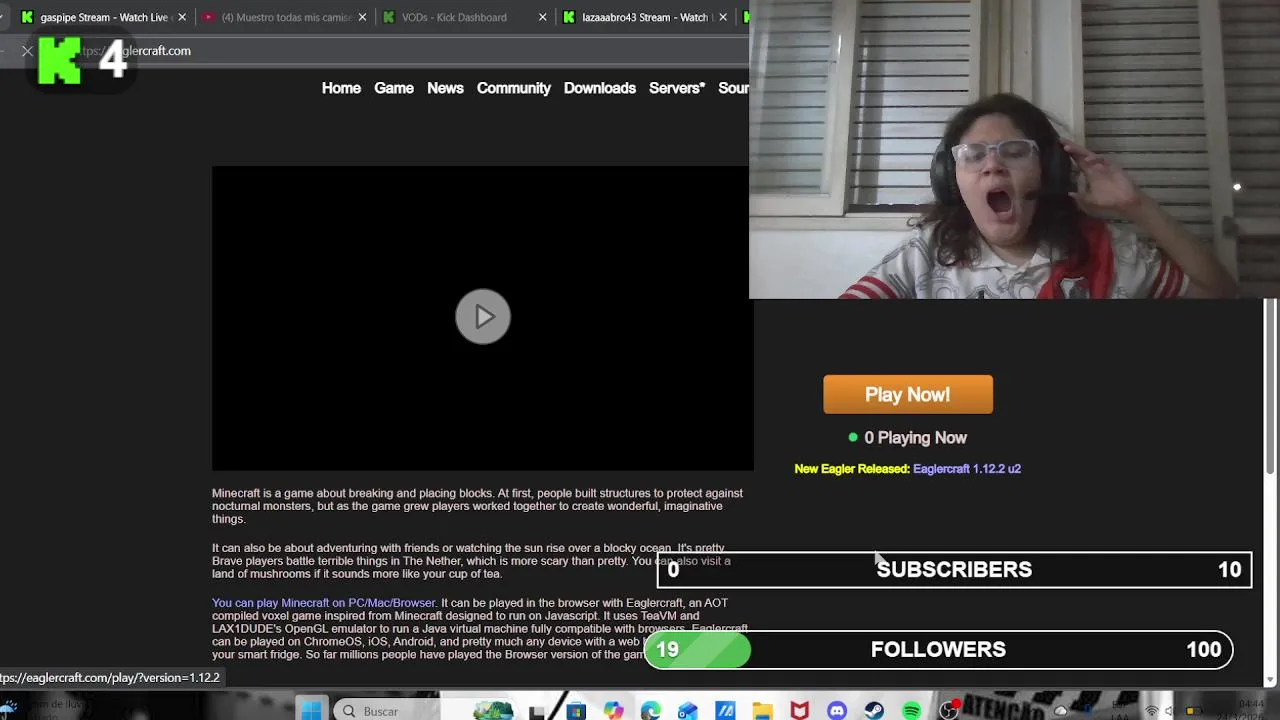Open the Servers nav item

[x=677, y=88]
